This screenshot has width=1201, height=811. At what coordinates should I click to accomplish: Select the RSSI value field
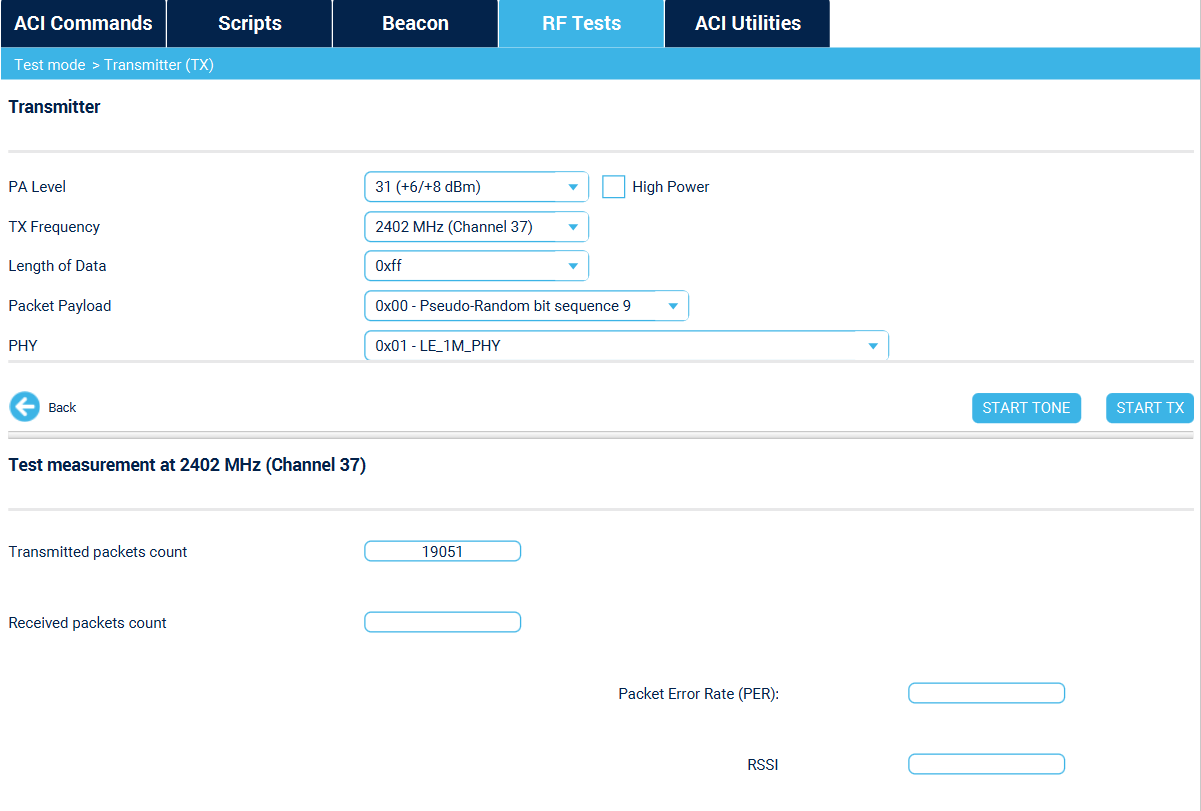(x=986, y=763)
